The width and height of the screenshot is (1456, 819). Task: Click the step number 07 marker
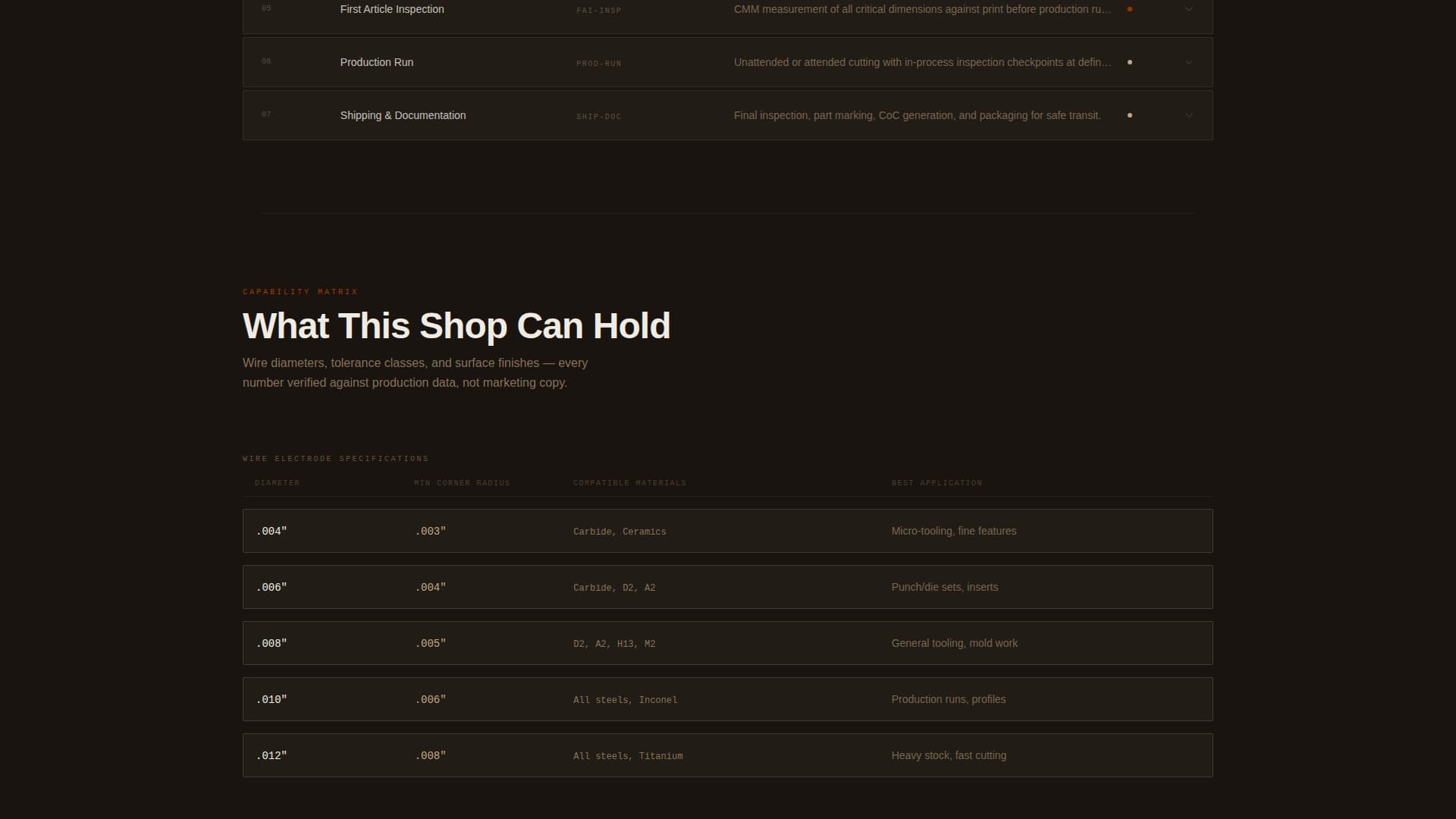(265, 114)
